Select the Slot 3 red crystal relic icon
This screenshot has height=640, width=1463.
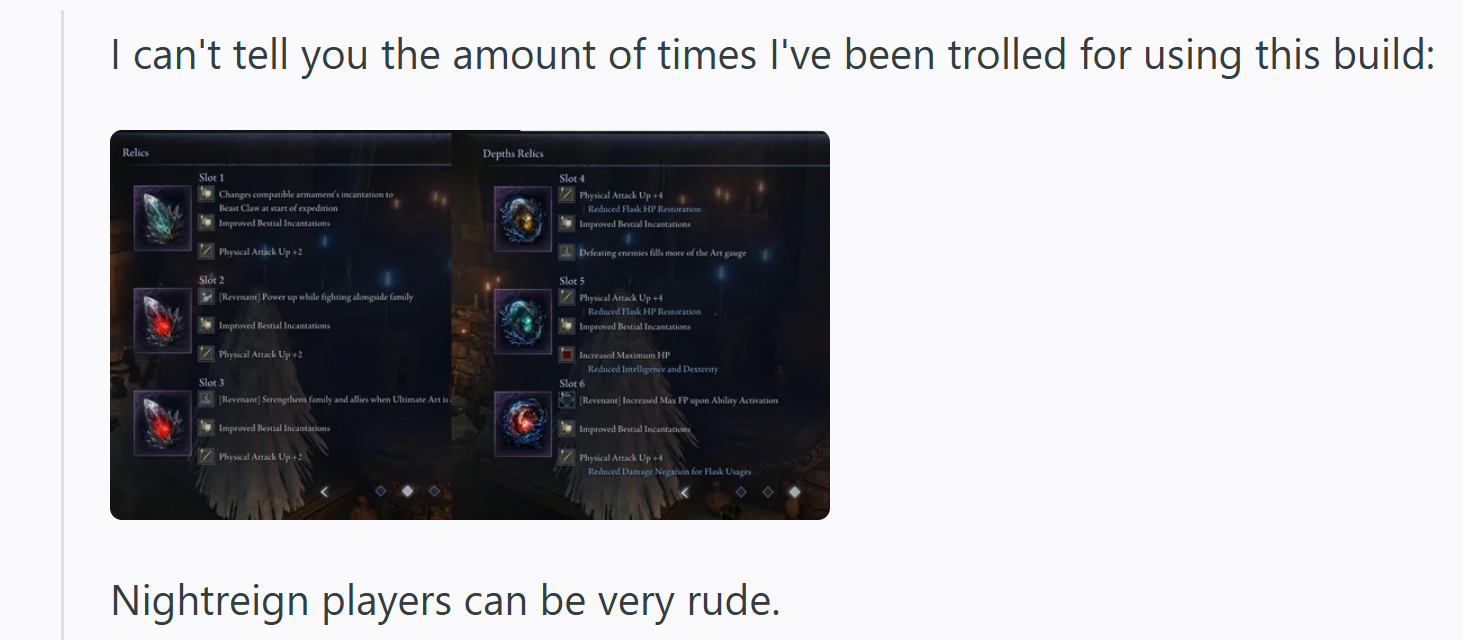point(162,422)
